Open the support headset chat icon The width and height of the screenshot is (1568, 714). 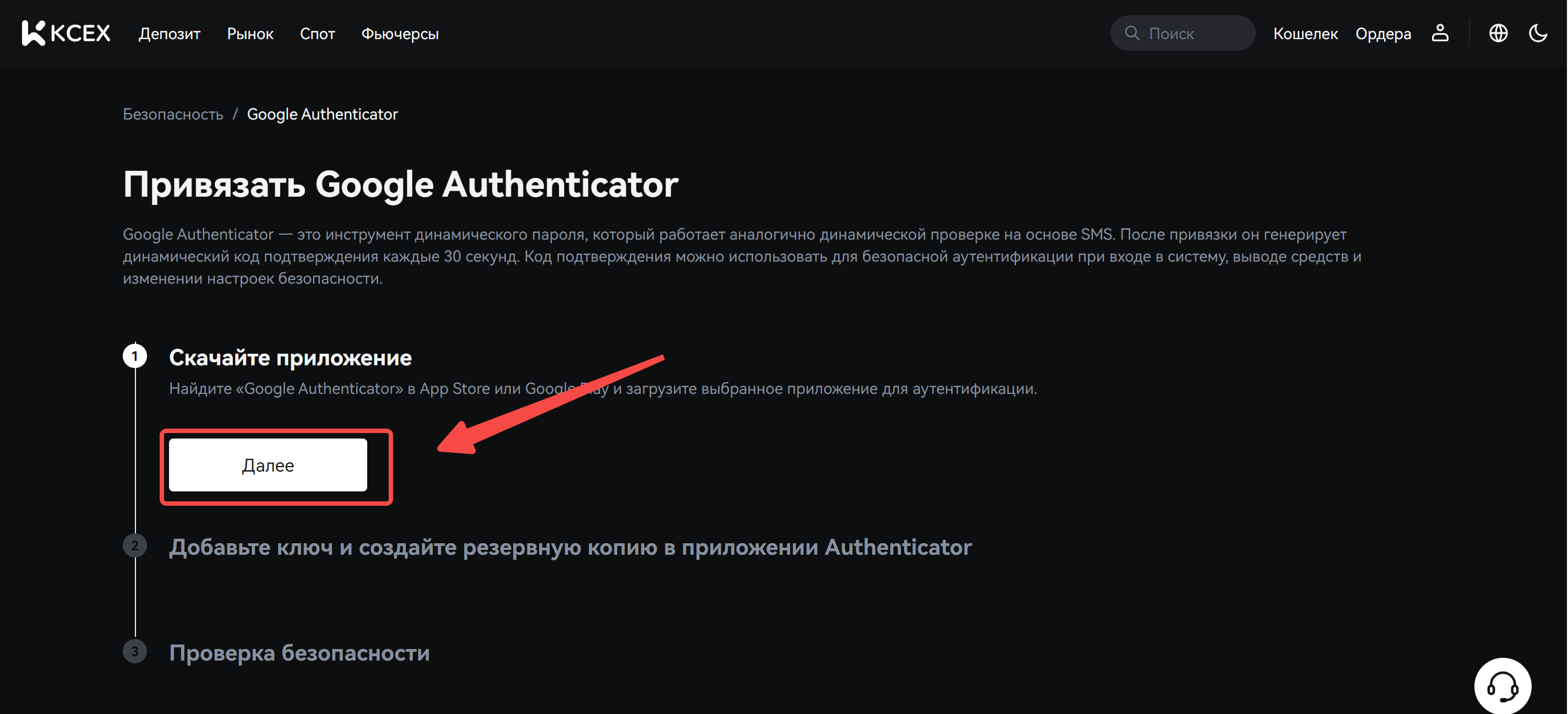(x=1502, y=686)
